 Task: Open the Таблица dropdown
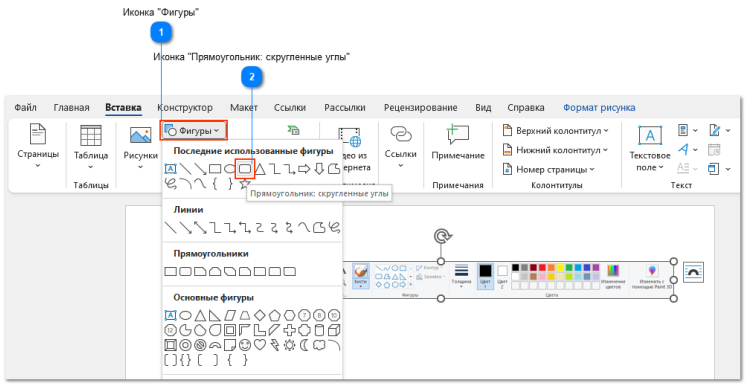pos(91,147)
